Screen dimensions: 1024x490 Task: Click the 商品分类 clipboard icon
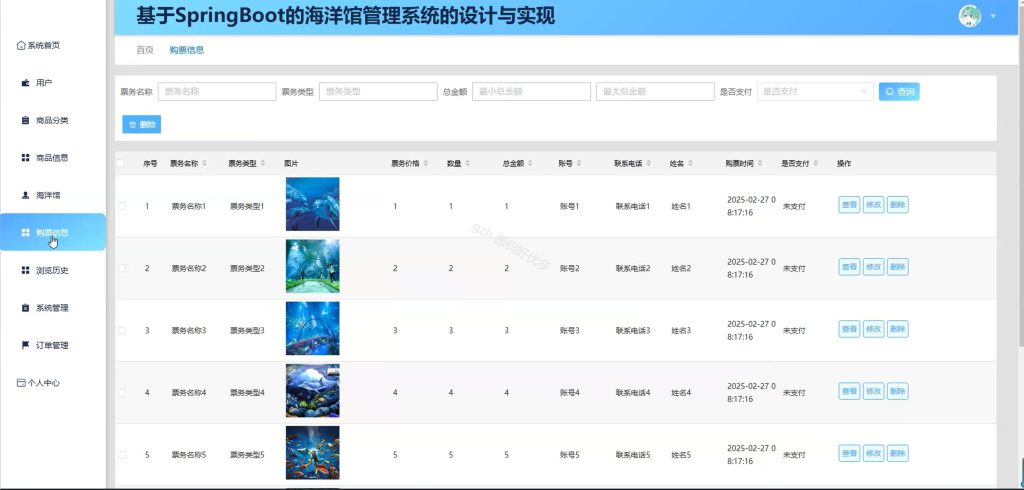pyautogui.click(x=25, y=120)
